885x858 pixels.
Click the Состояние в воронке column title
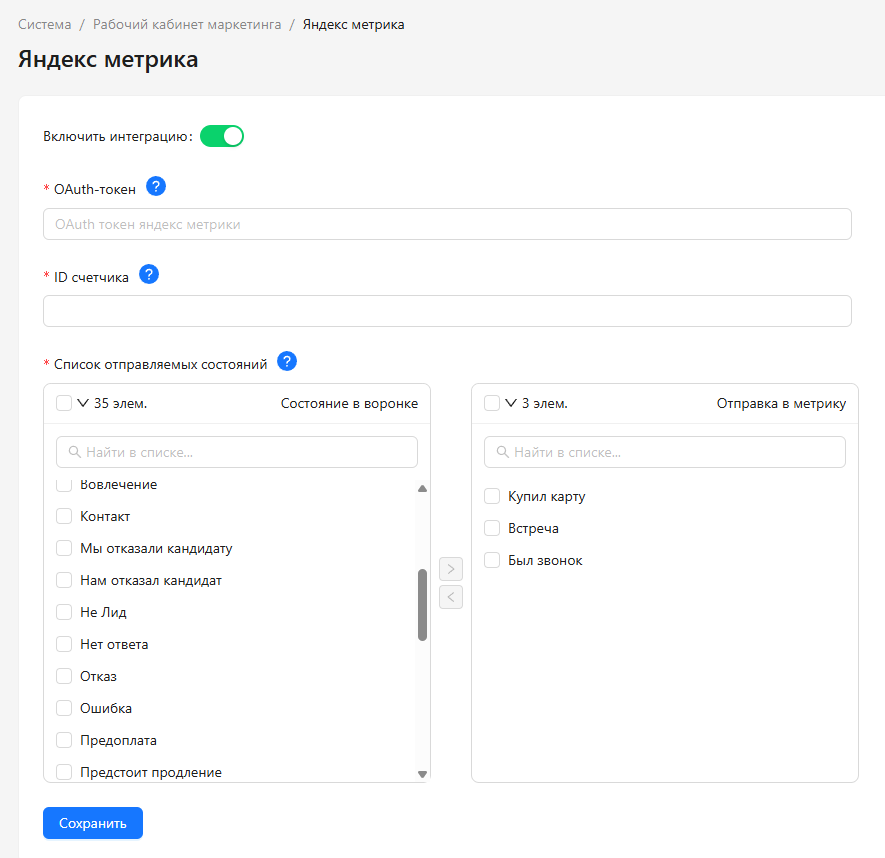click(x=349, y=403)
